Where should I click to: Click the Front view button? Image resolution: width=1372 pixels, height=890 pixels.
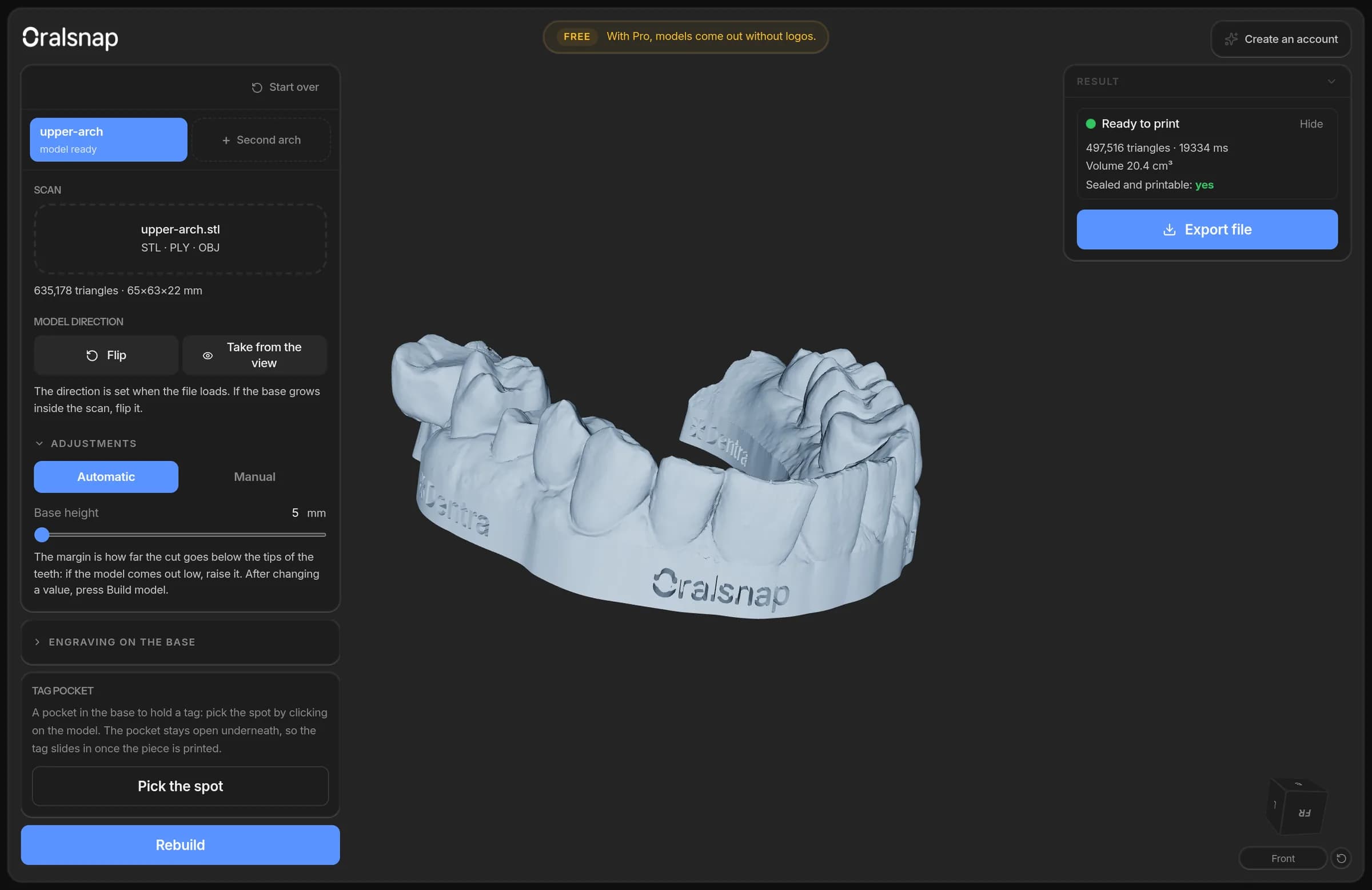pos(1283,859)
